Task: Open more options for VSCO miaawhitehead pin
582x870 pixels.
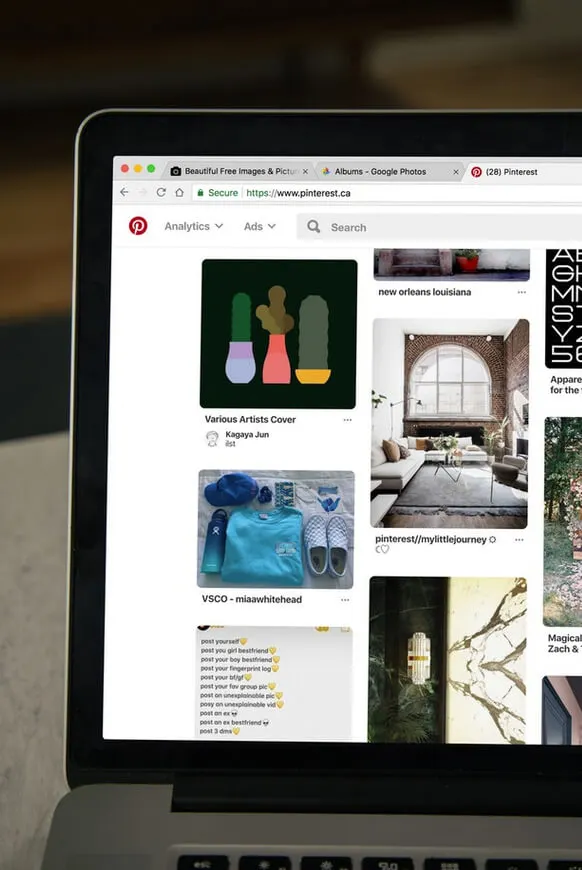Action: coord(345,600)
